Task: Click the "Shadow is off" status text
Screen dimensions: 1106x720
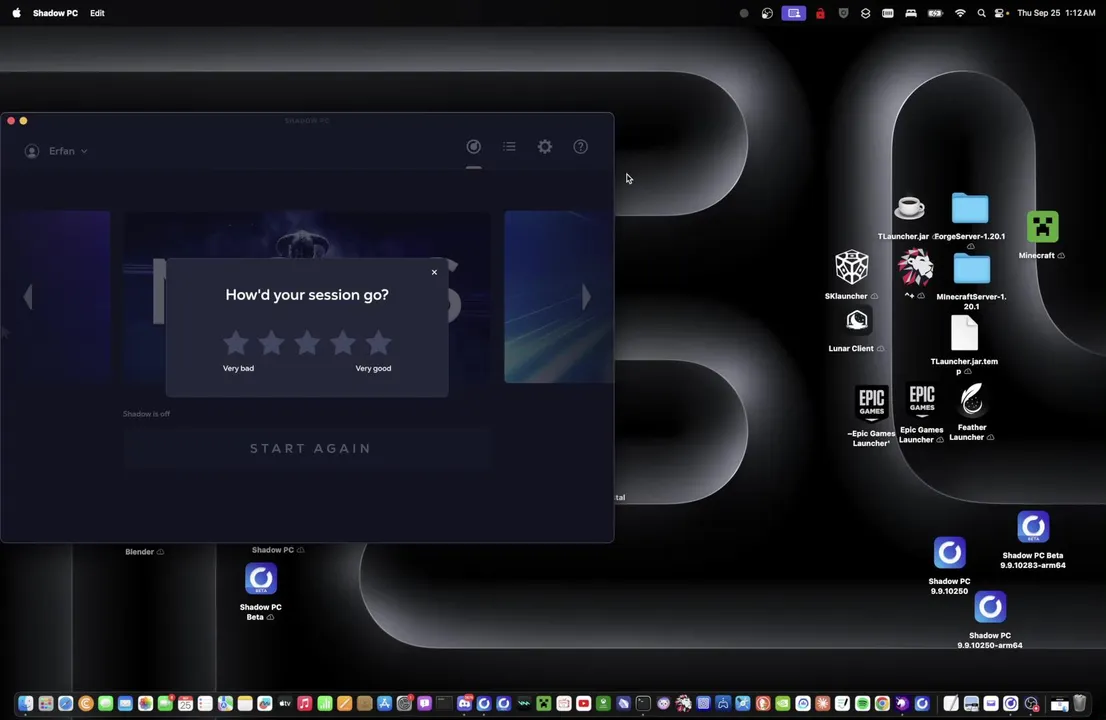Action: tap(146, 414)
